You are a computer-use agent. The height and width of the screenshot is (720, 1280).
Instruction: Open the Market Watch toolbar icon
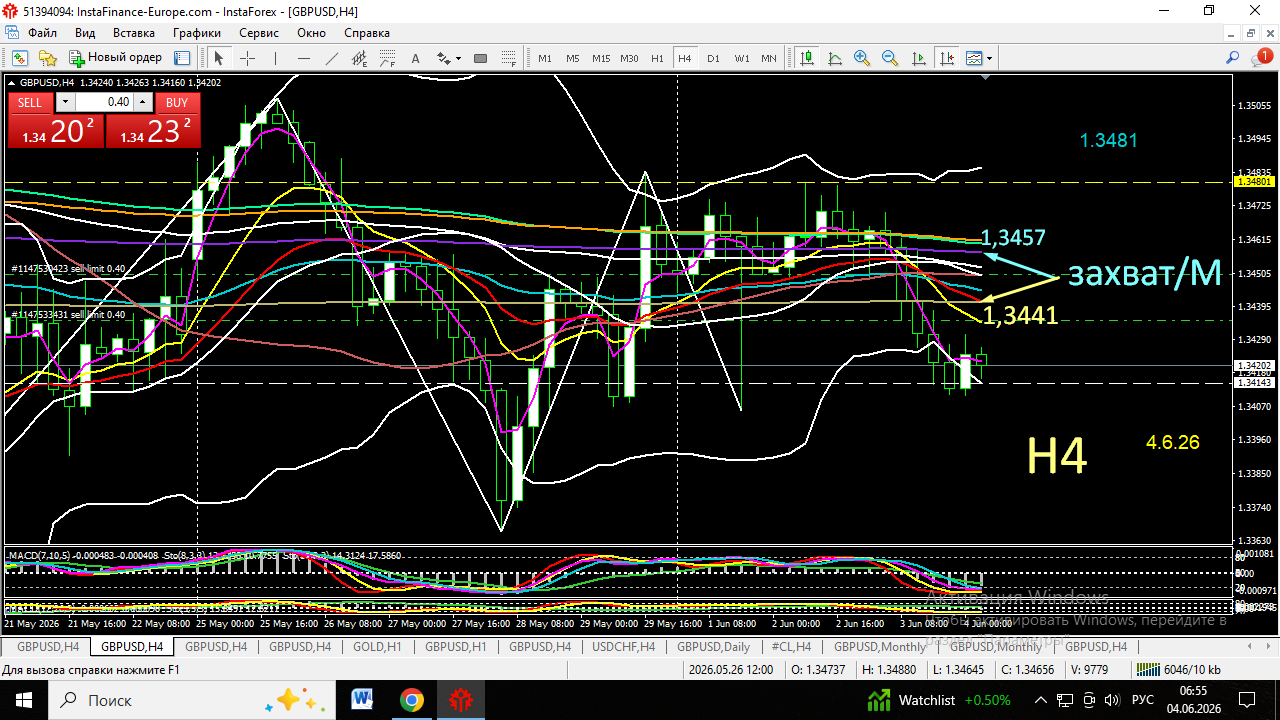(19, 58)
